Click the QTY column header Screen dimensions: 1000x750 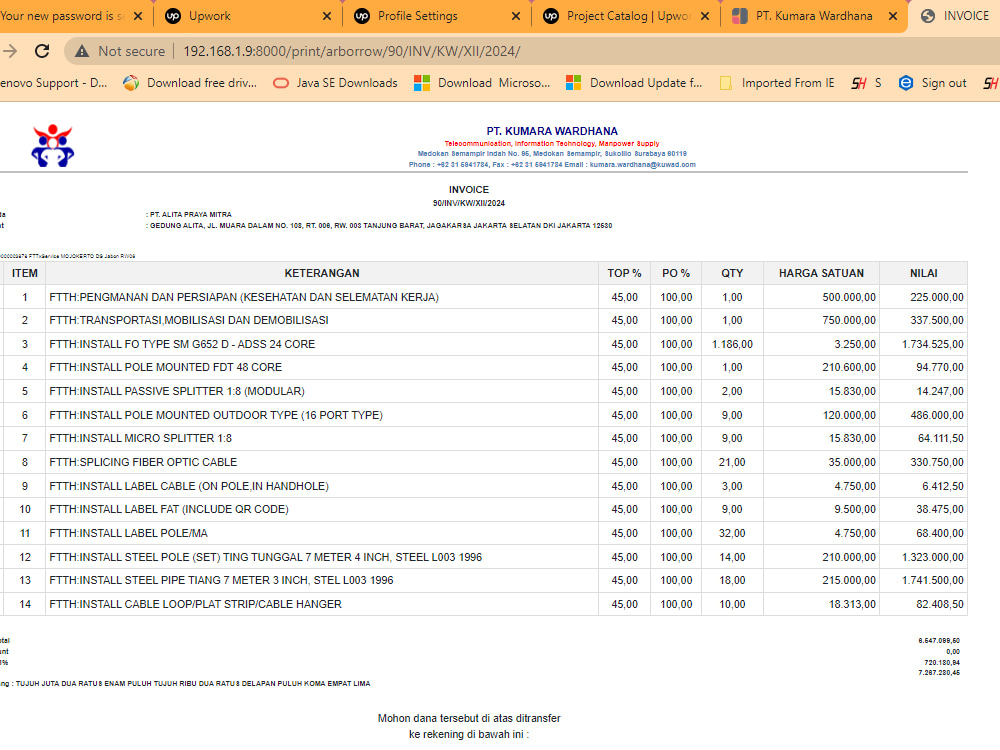pos(732,273)
